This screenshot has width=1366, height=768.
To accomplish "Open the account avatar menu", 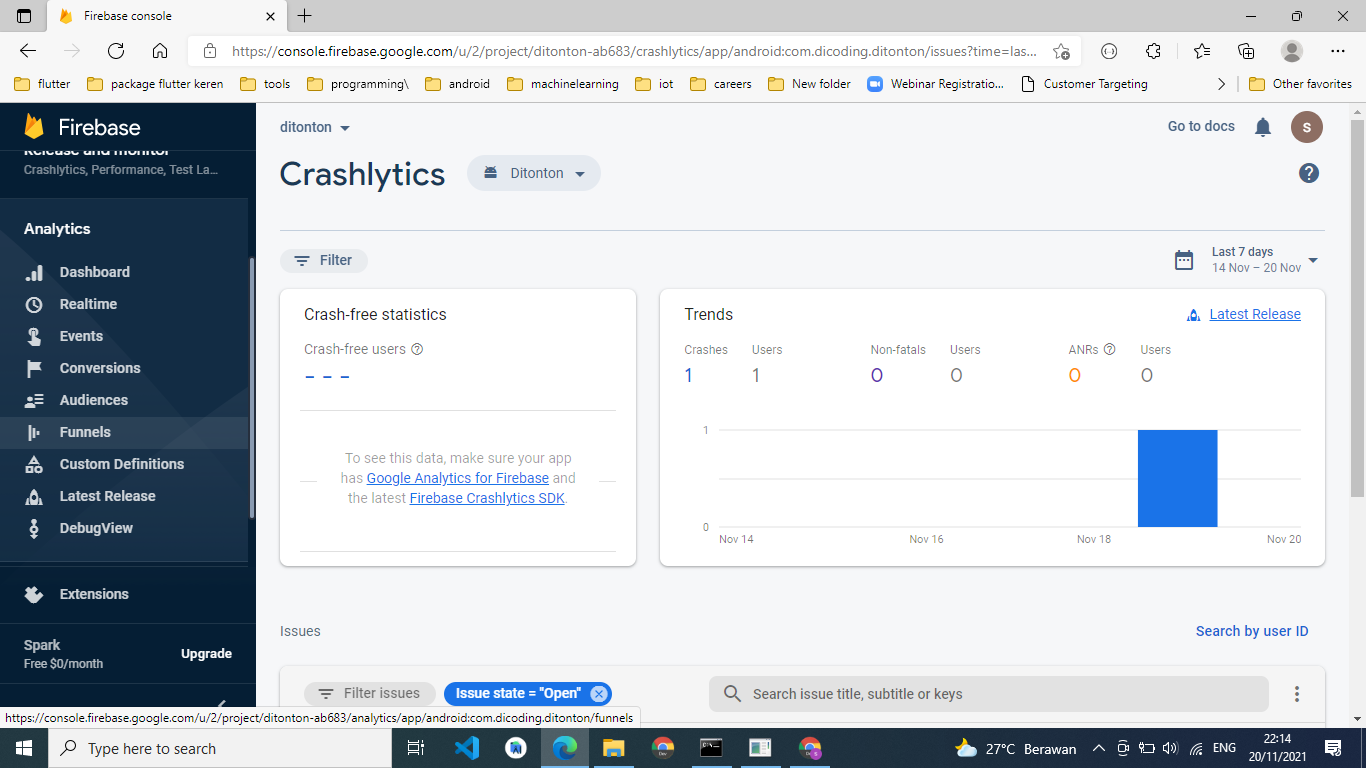I will pos(1307,127).
